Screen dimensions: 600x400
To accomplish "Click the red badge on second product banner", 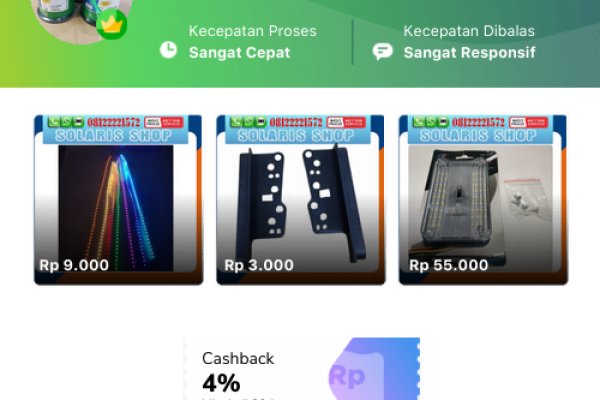I will 346,122.
